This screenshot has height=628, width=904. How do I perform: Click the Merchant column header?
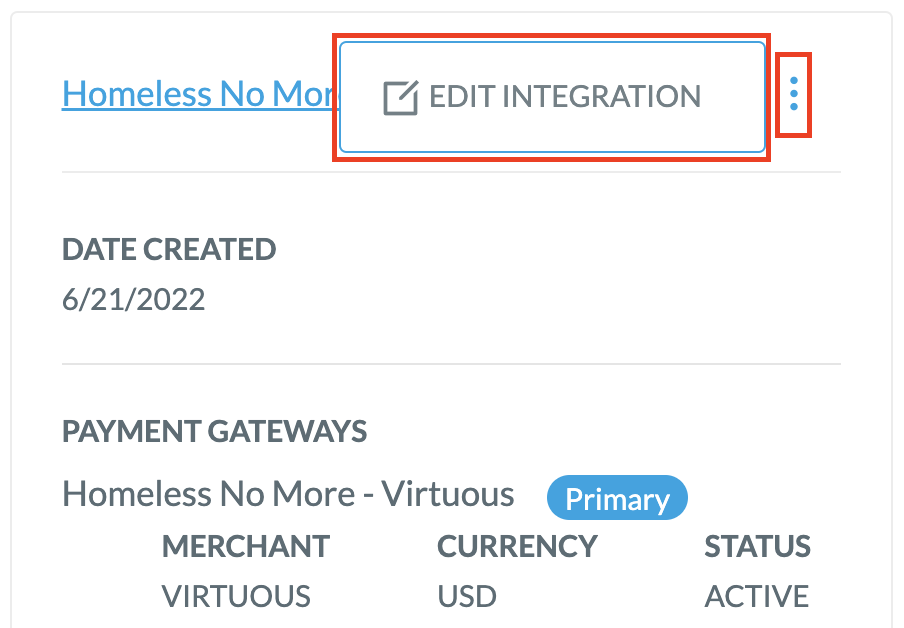click(246, 546)
